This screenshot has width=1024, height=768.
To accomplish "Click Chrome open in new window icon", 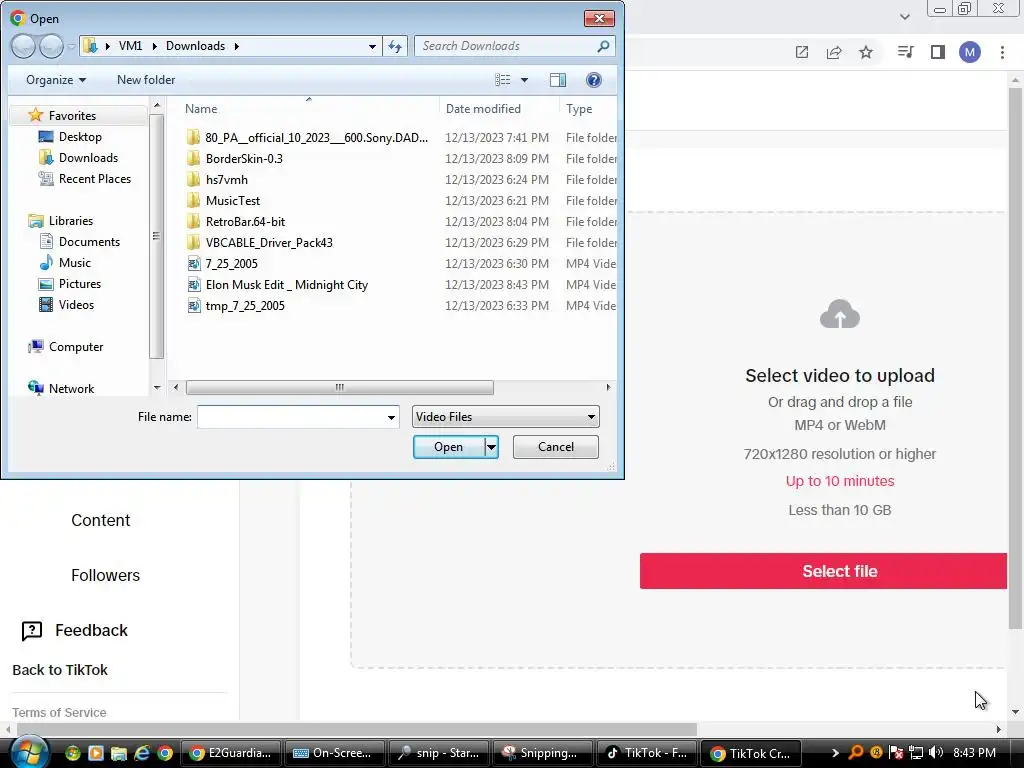I will 801,52.
